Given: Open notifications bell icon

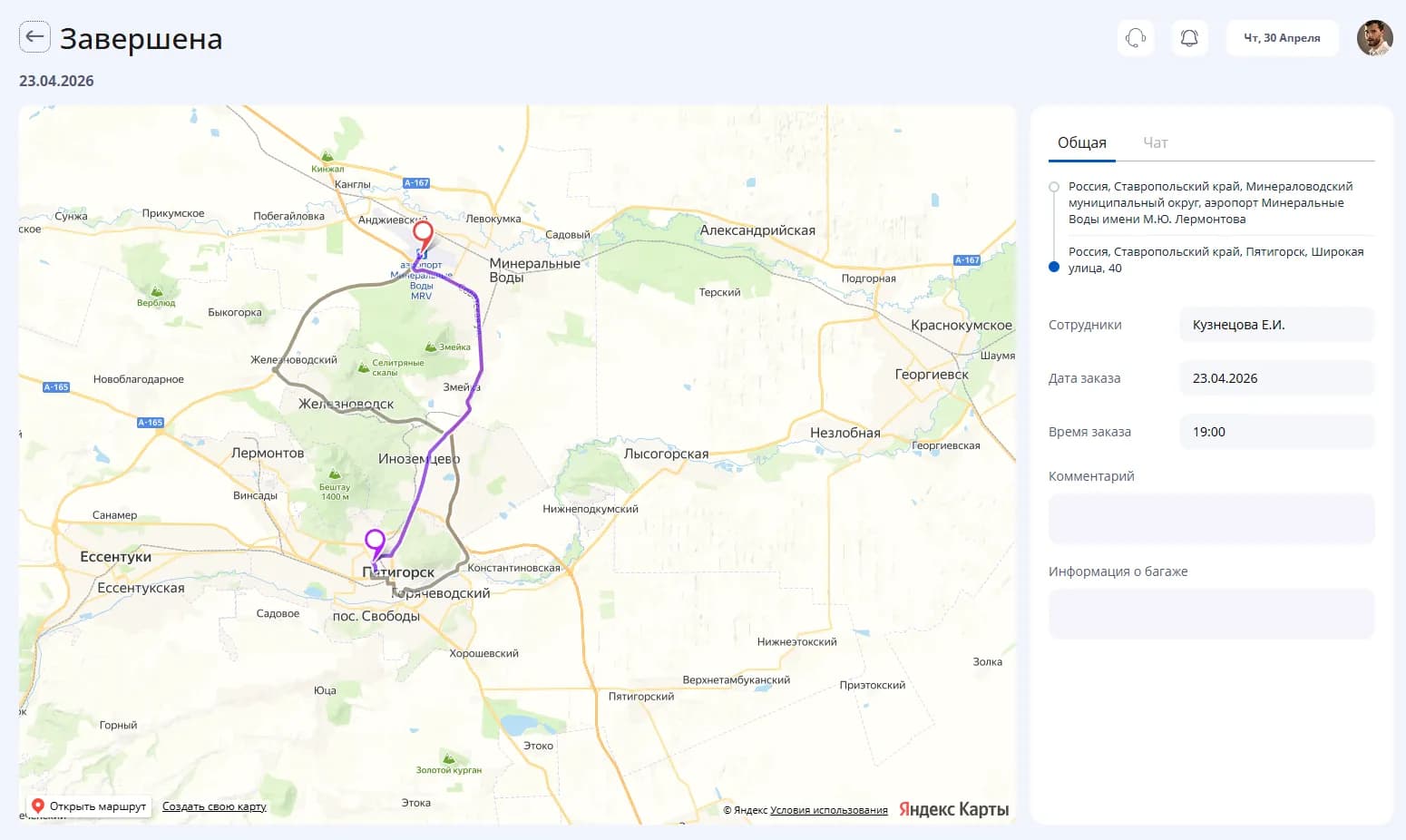Looking at the screenshot, I should click(x=1189, y=38).
